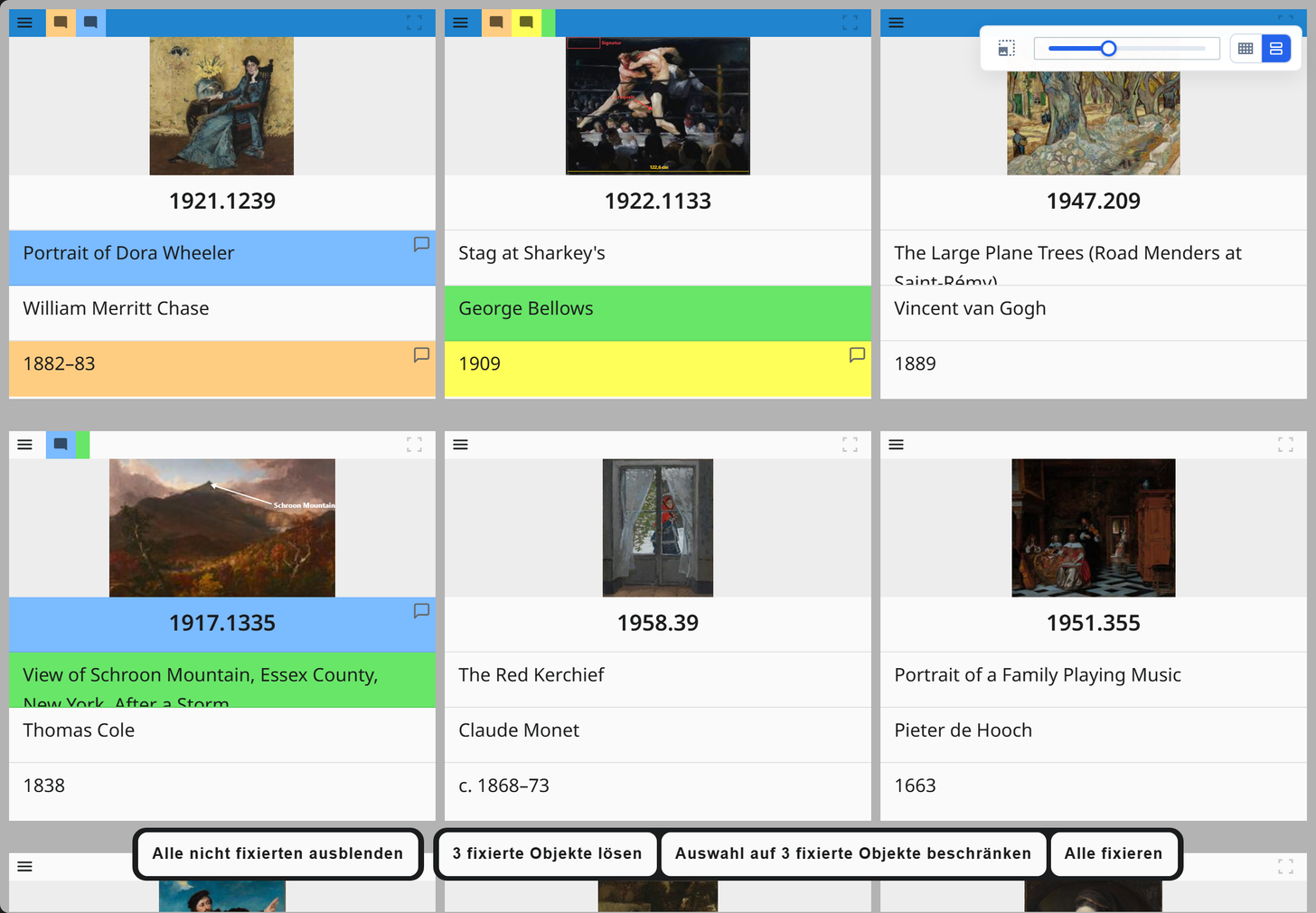Click inventory number '1917.1335'
The image size is (1316, 913).
(x=222, y=623)
